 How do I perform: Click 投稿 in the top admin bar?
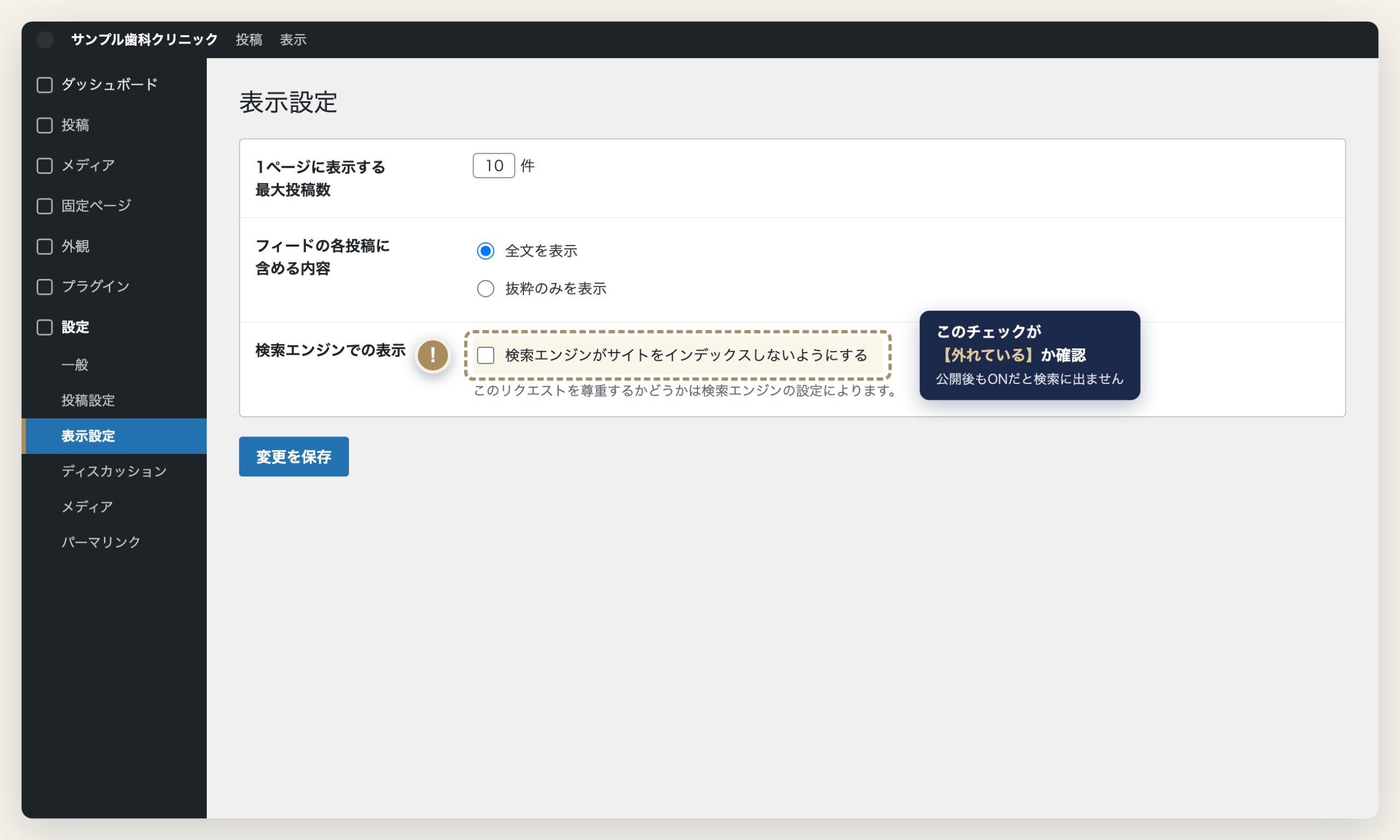click(x=249, y=39)
